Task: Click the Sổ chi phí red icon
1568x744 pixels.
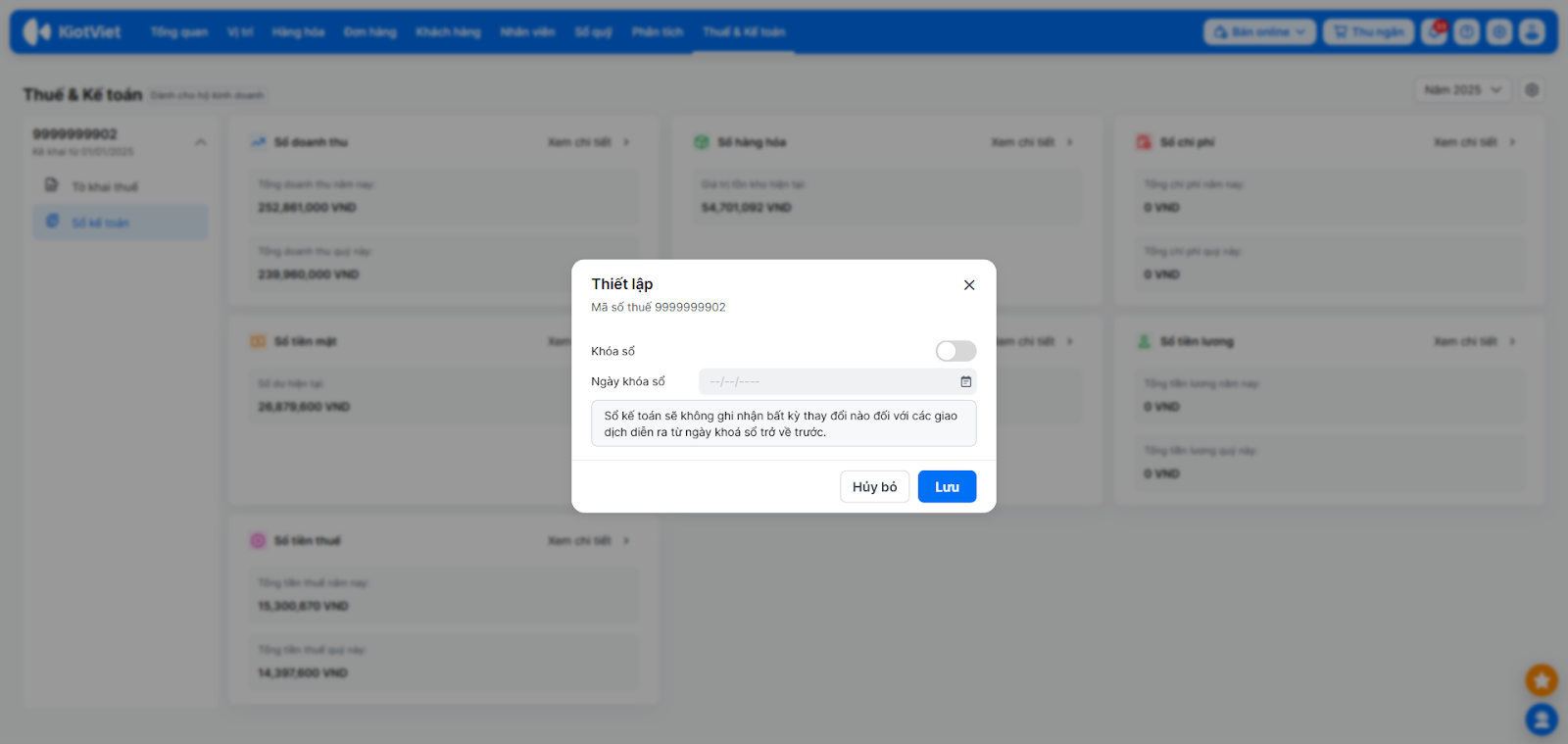Action: click(x=1144, y=142)
